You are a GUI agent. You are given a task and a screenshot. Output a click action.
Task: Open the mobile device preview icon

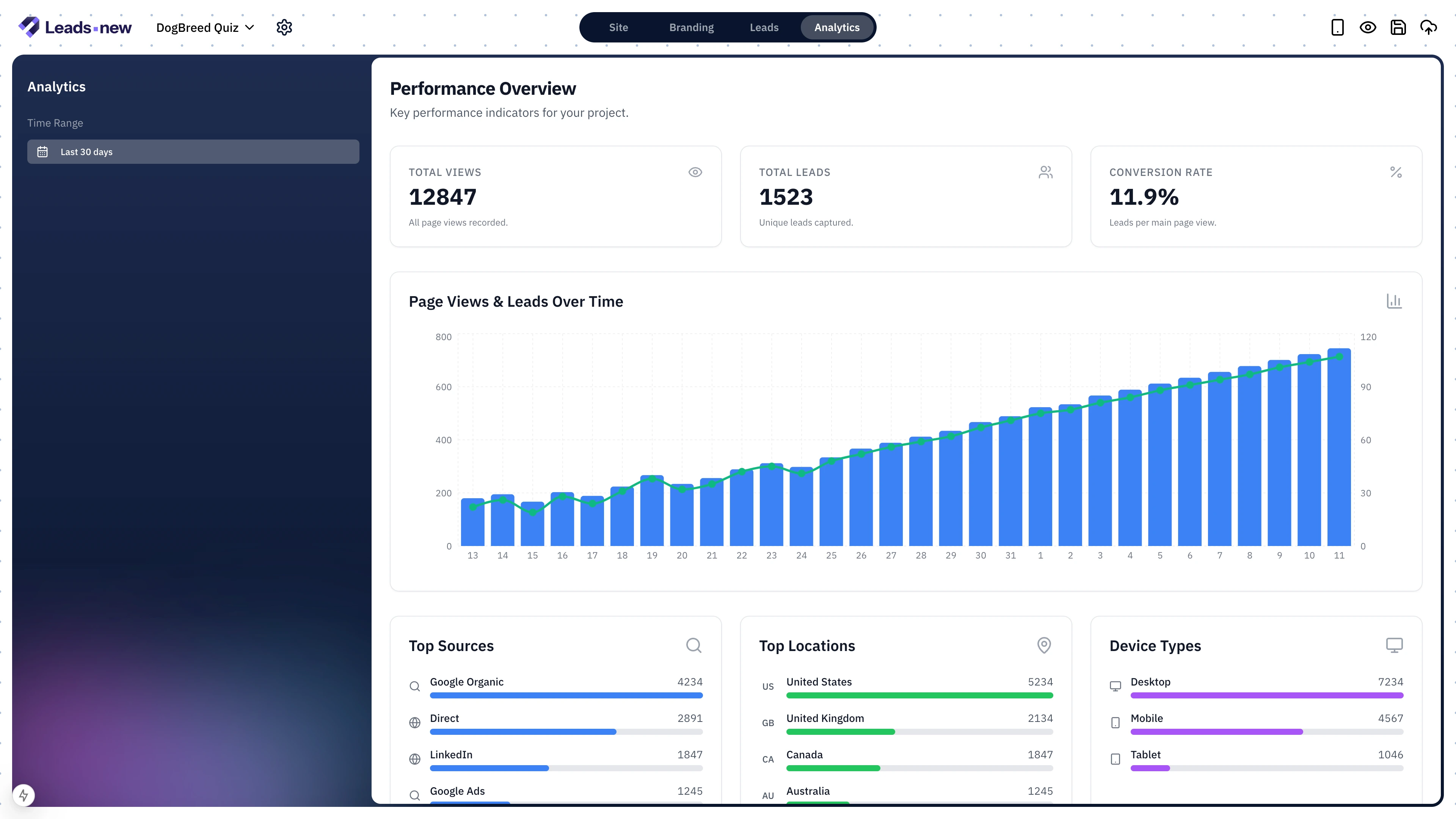[x=1337, y=27]
